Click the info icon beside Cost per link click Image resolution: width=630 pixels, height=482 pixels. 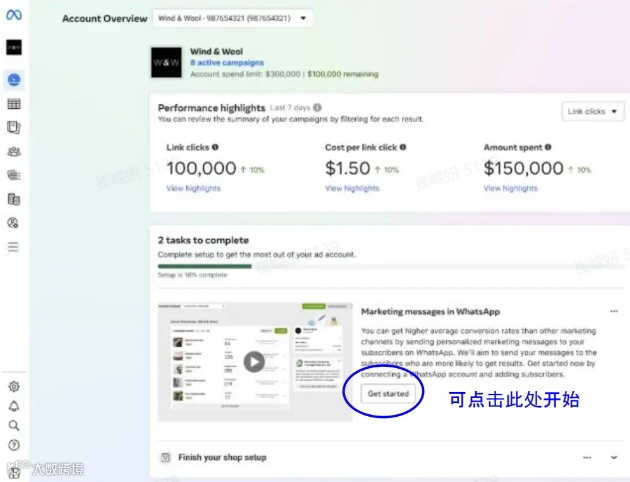[x=403, y=147]
